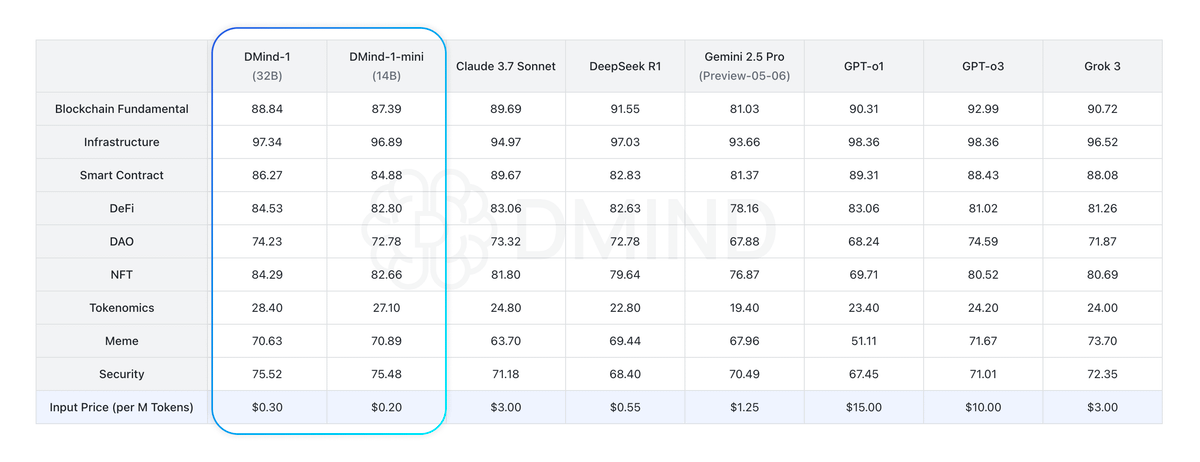1200x462 pixels.
Task: Click the 97.03 Infrastructure cell
Action: point(625,142)
